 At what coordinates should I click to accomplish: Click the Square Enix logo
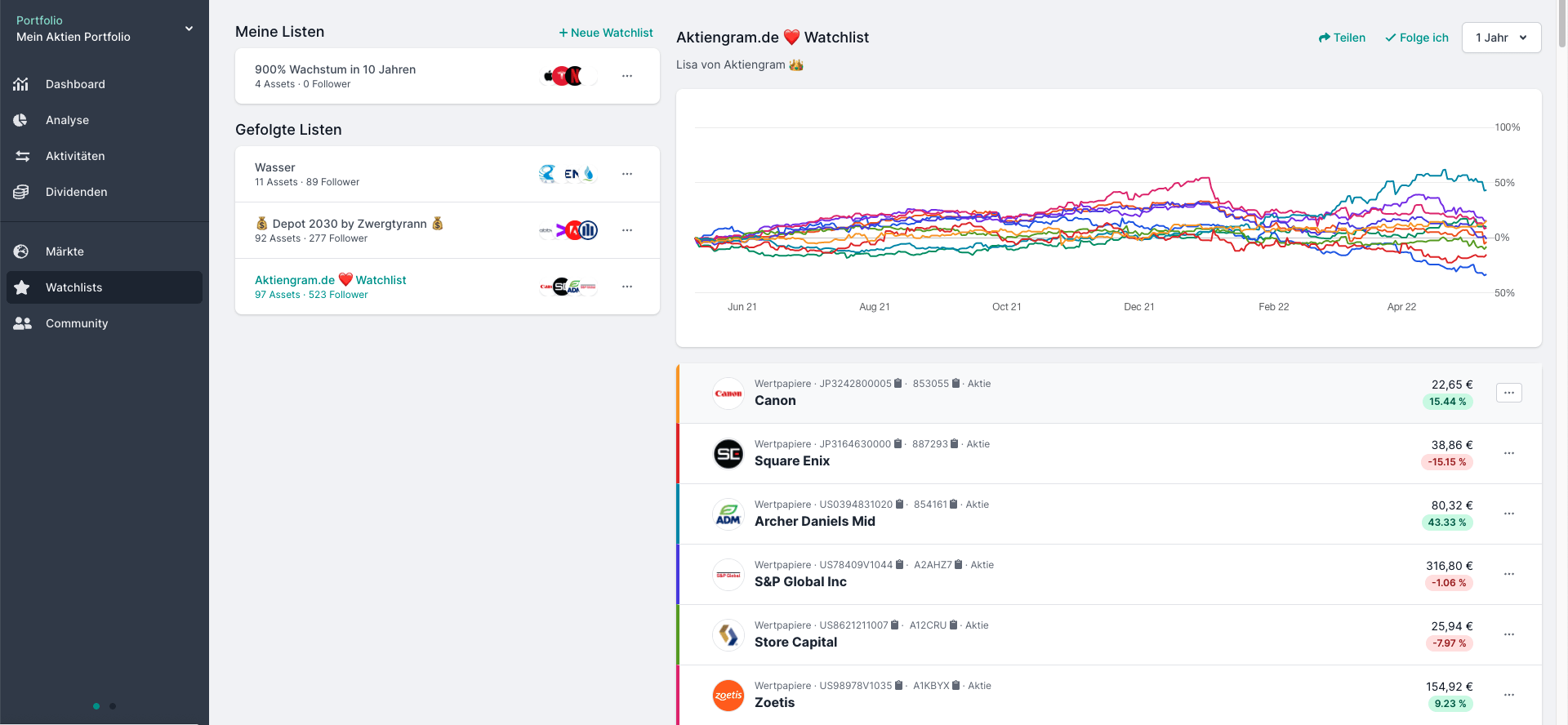728,454
